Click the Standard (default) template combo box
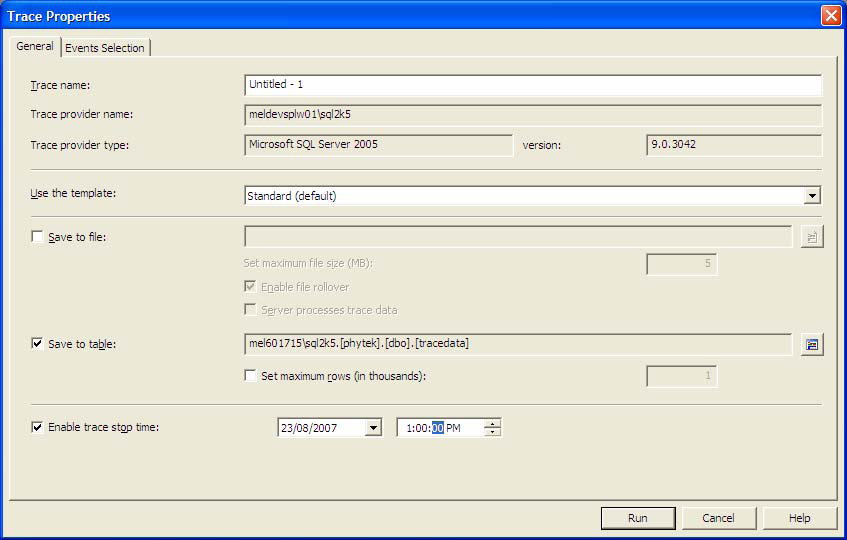The width and height of the screenshot is (847, 540). coord(523,196)
